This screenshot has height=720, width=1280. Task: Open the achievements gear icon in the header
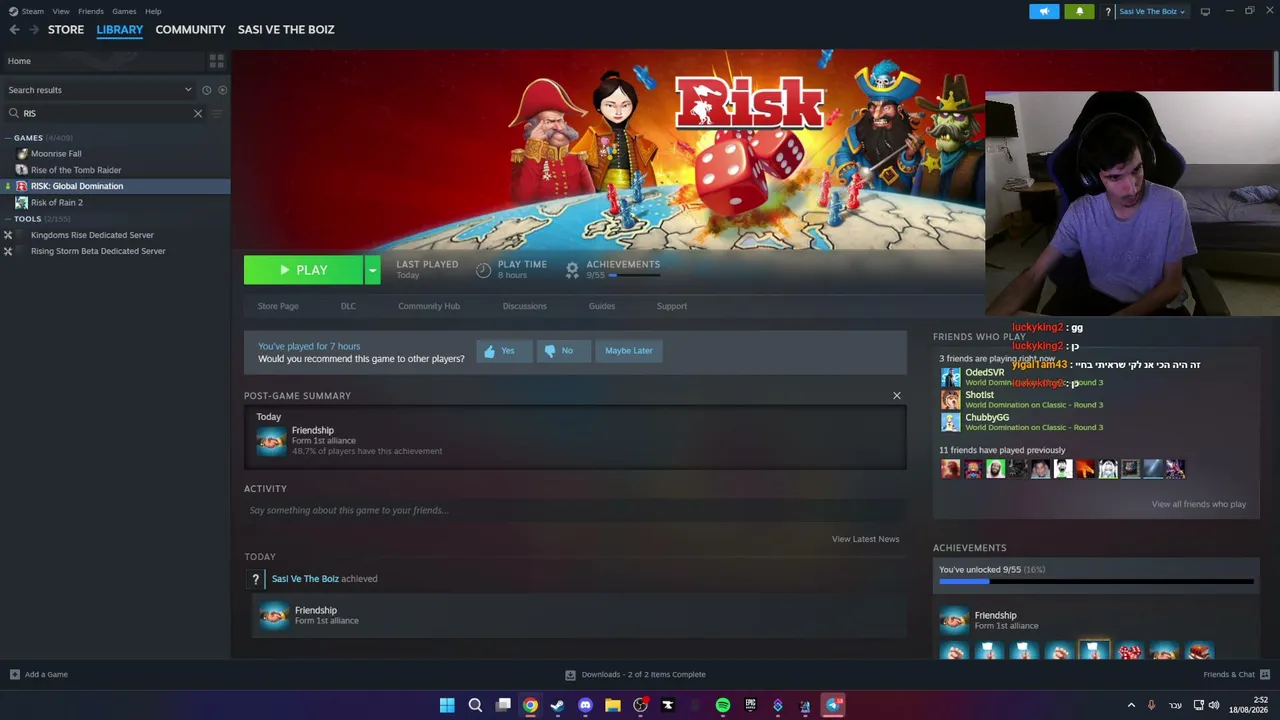572,269
